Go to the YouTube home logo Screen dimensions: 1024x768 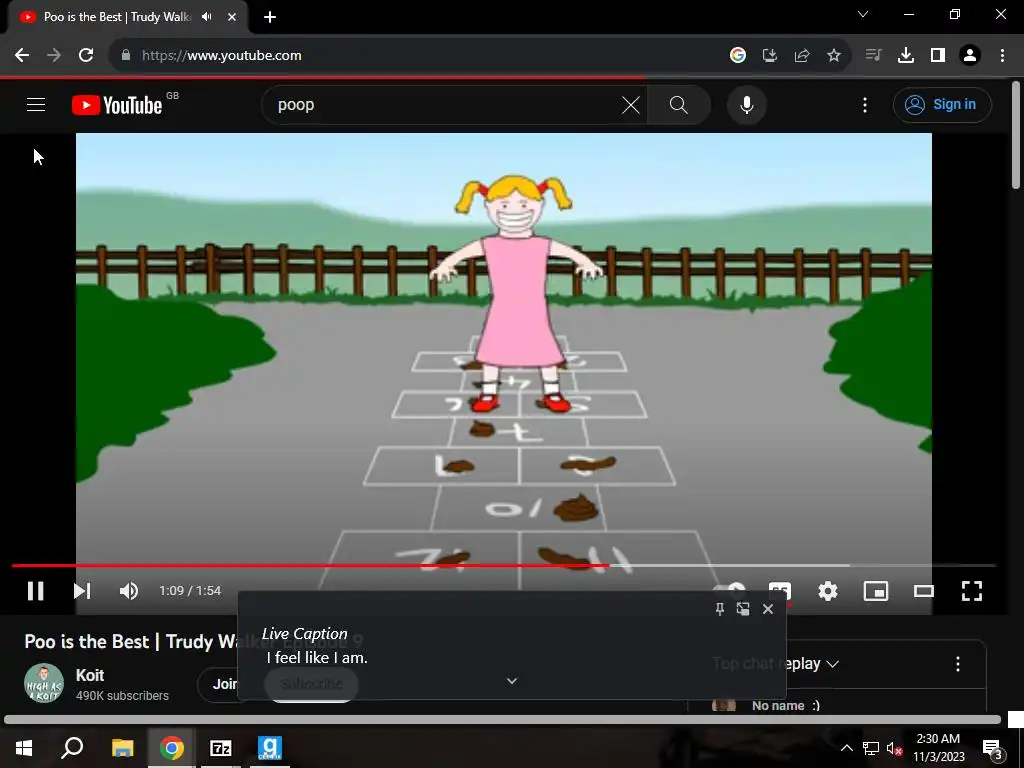click(x=117, y=105)
